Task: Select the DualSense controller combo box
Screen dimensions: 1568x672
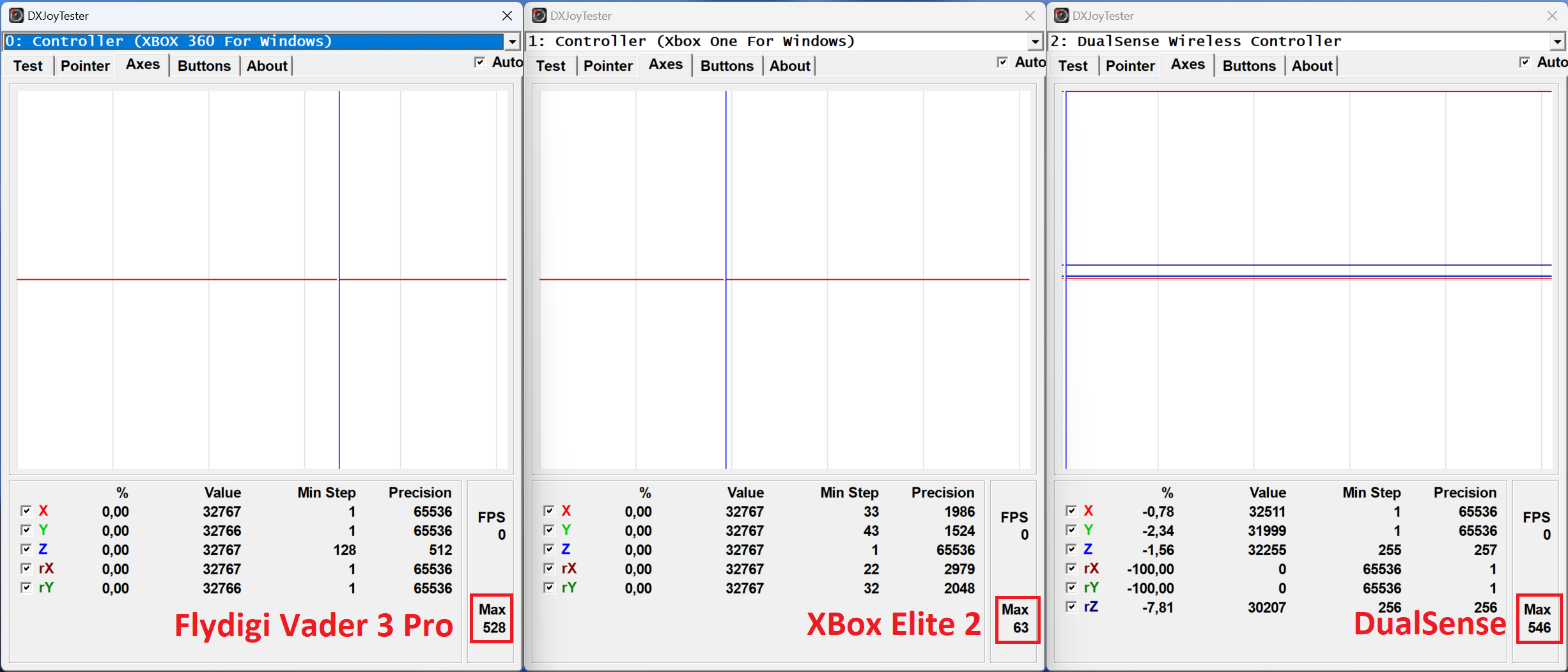Action: (1306, 42)
